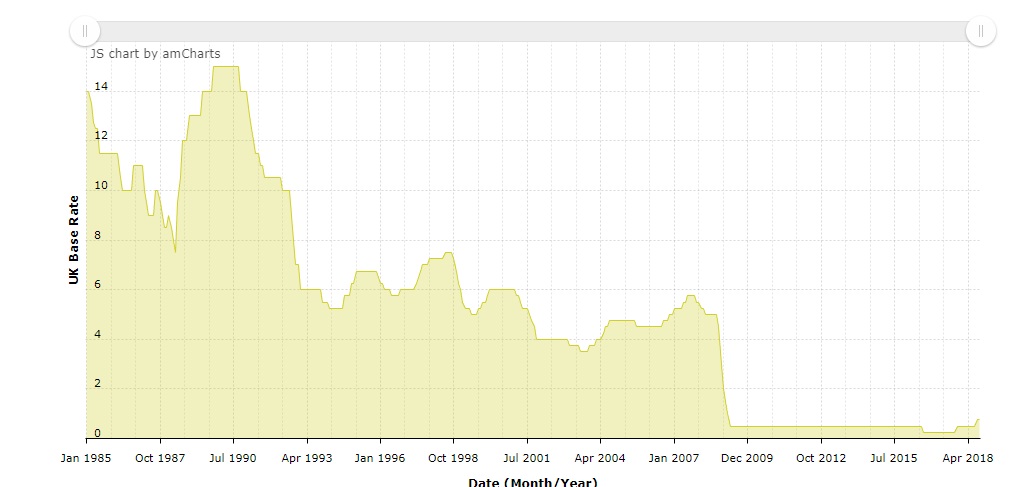Click the 'Apr 2004' date axis label

tap(600, 458)
